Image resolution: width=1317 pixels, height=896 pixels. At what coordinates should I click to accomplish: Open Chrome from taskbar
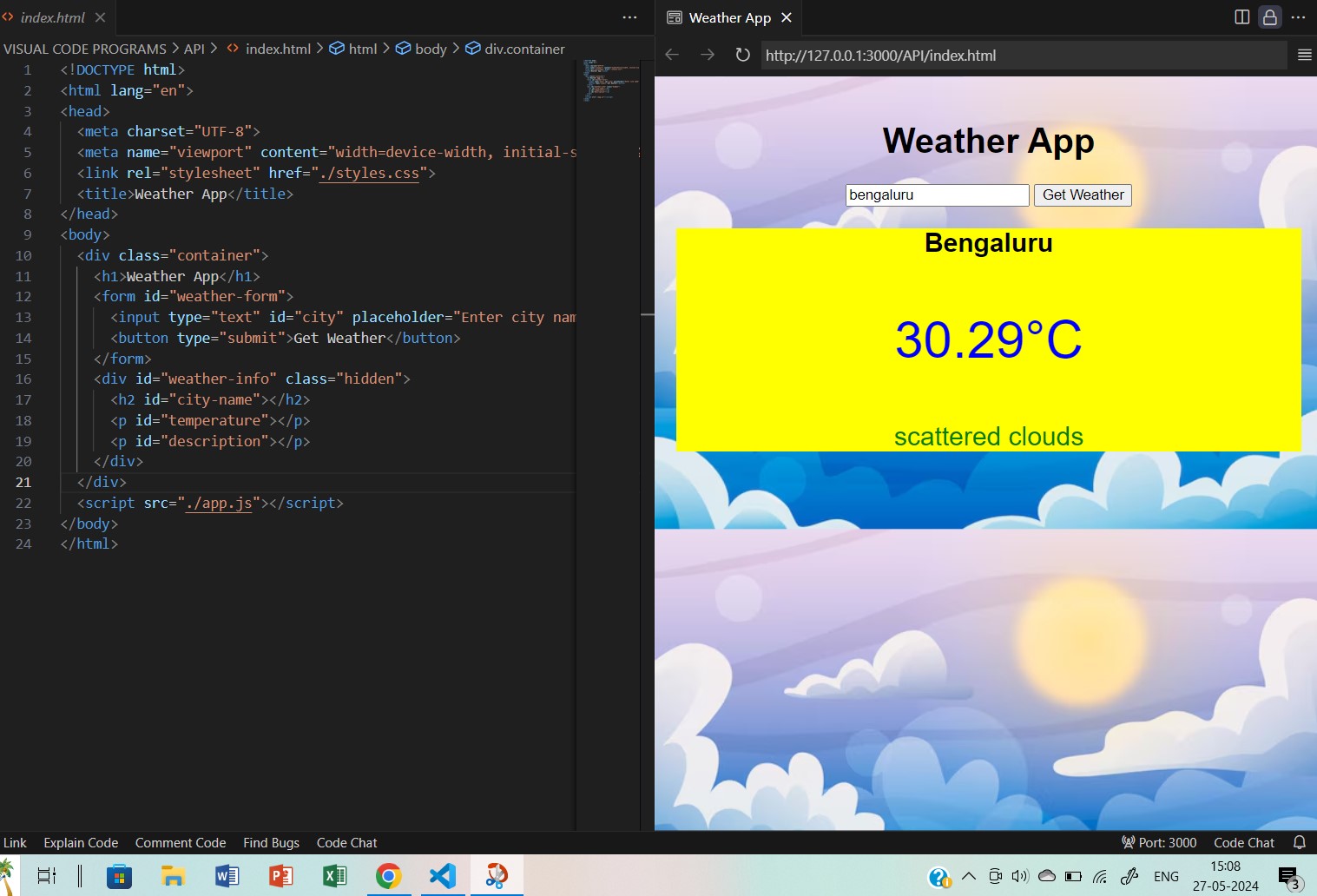(x=388, y=876)
